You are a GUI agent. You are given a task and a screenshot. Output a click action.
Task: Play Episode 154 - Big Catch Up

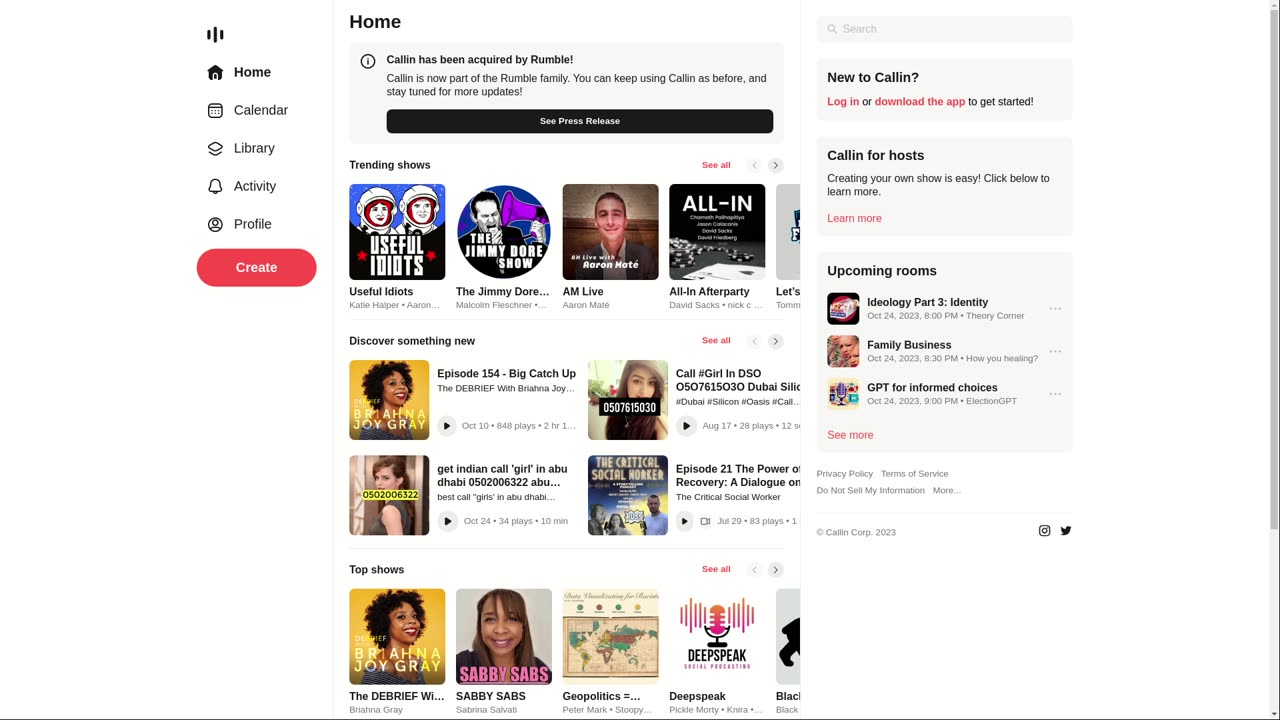tap(447, 426)
